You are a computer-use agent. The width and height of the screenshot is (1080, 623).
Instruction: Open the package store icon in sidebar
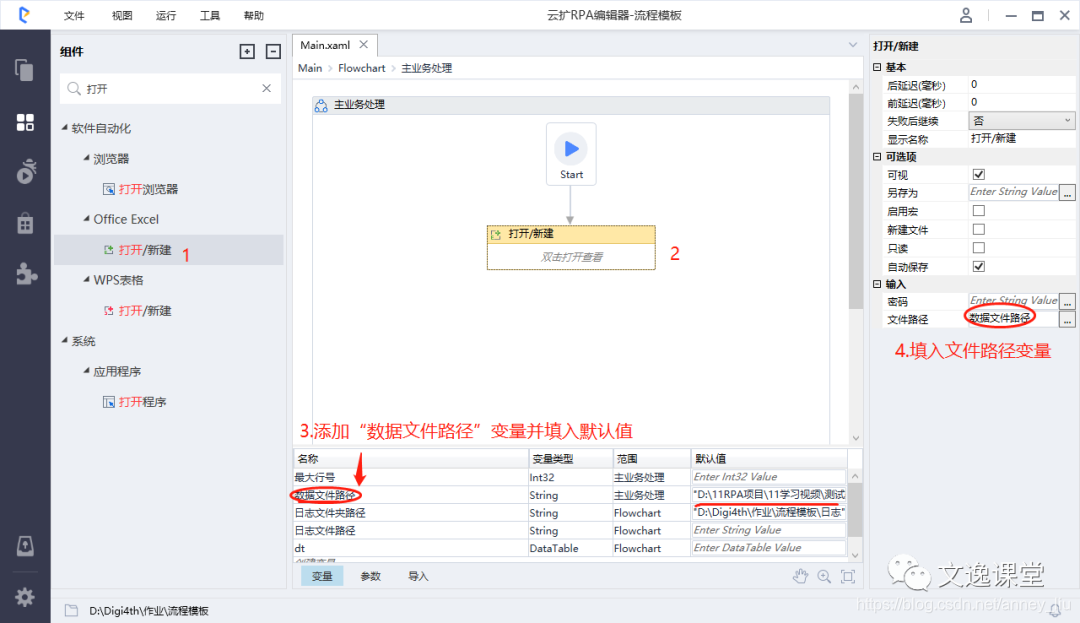pos(25,223)
